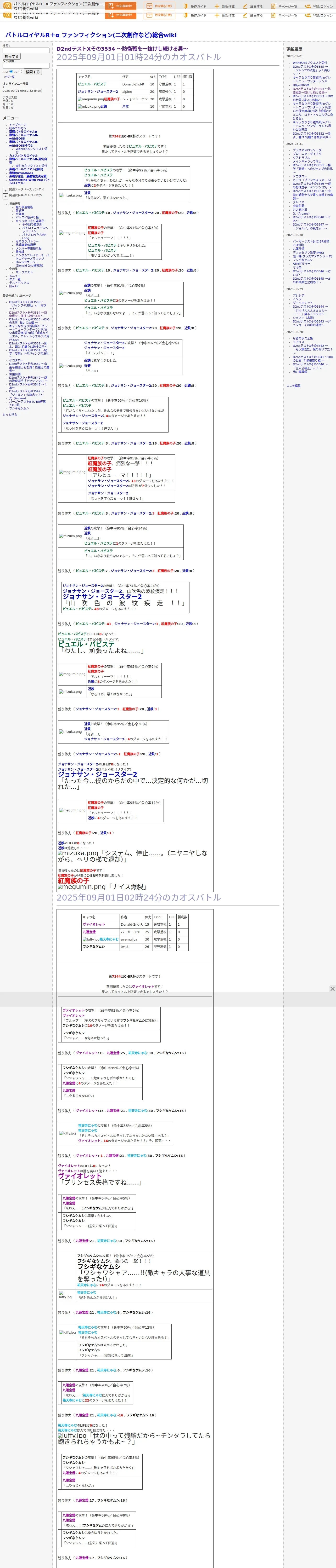The height and width of the screenshot is (1568, 336).
Task: Open カオスバトルロイヤル menu link
Action: tap(23, 156)
